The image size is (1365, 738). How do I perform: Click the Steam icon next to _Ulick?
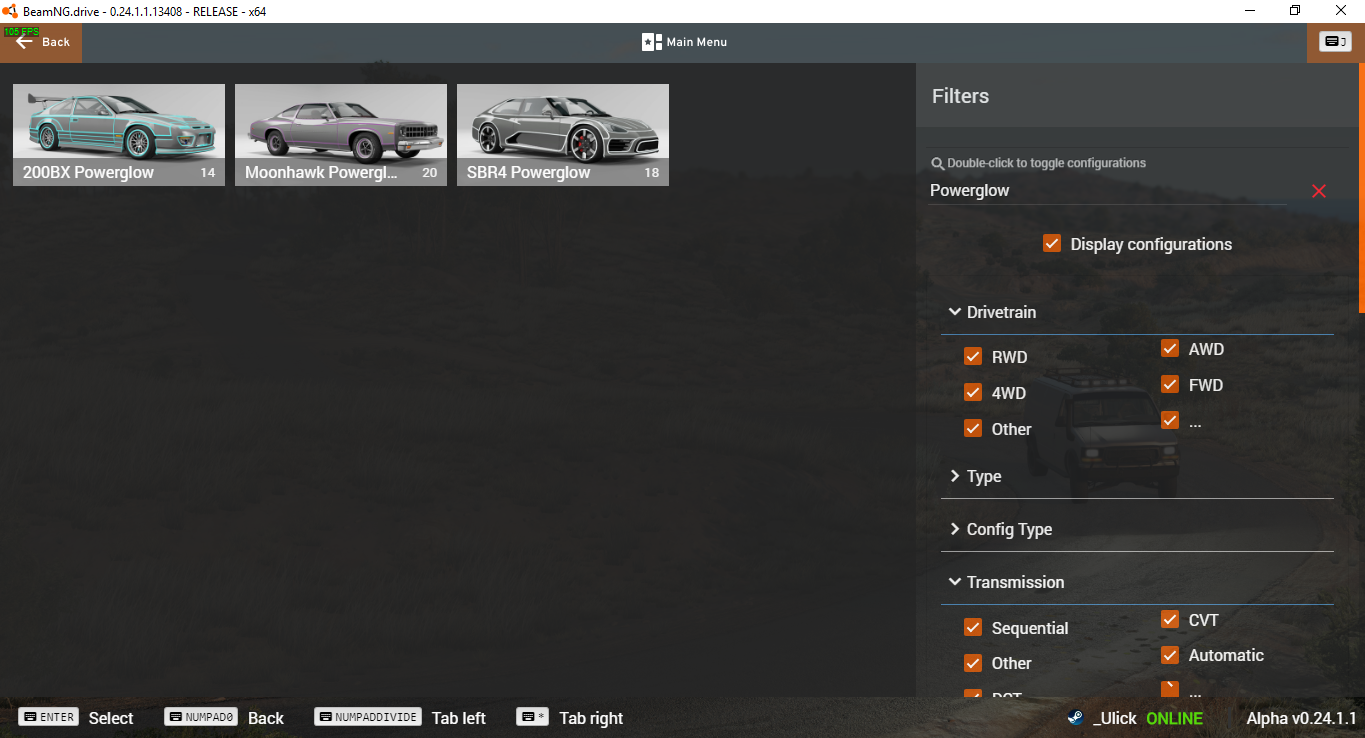point(1075,718)
